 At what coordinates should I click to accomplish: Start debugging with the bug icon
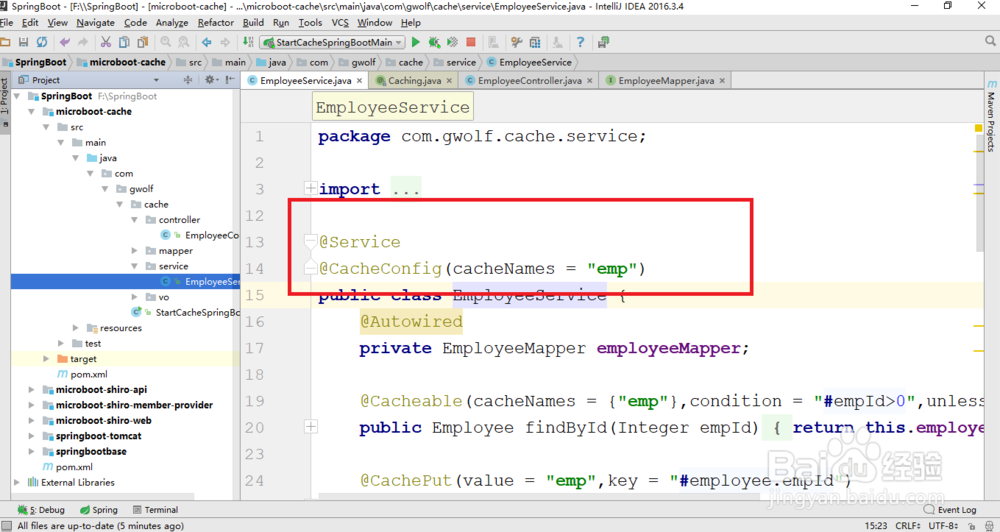[434, 42]
